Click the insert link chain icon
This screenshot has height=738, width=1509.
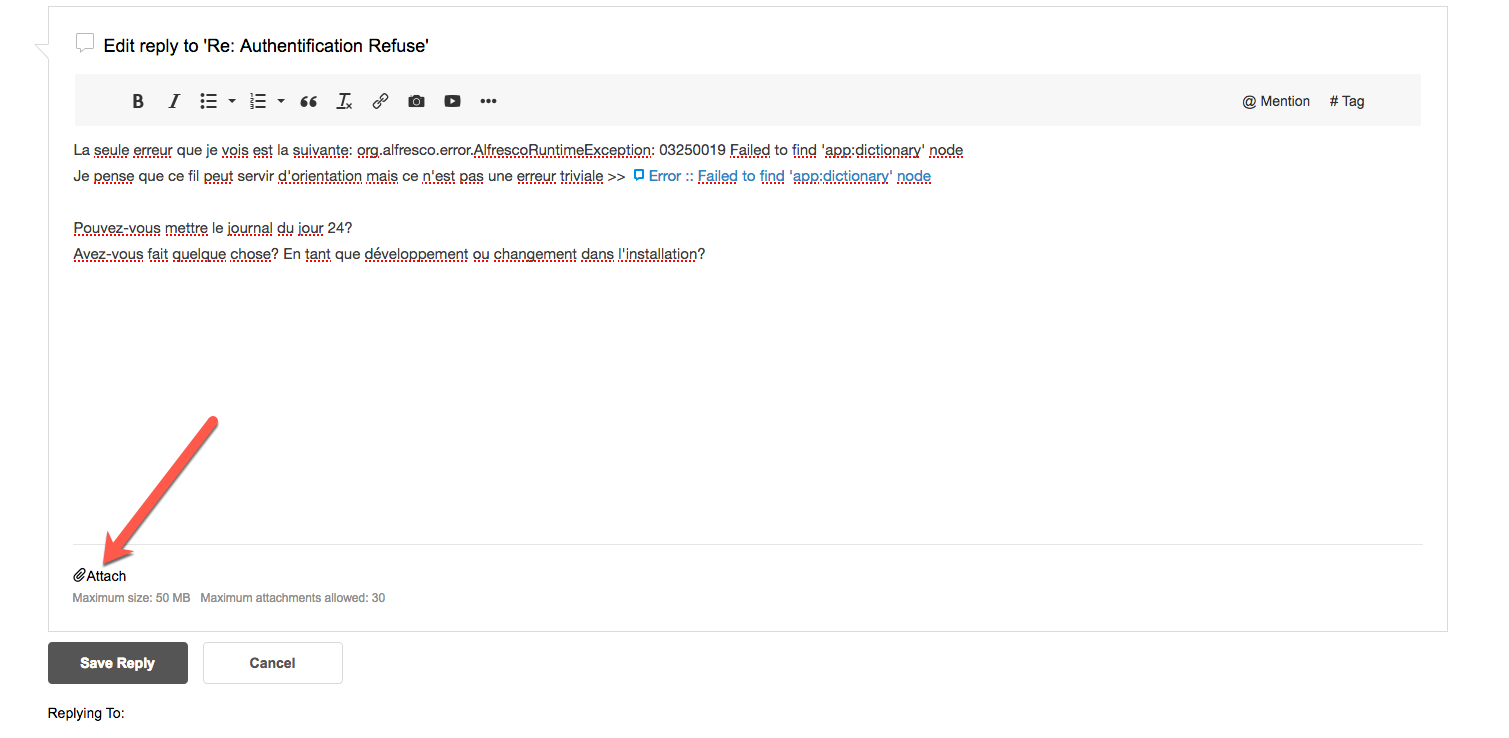pos(380,101)
